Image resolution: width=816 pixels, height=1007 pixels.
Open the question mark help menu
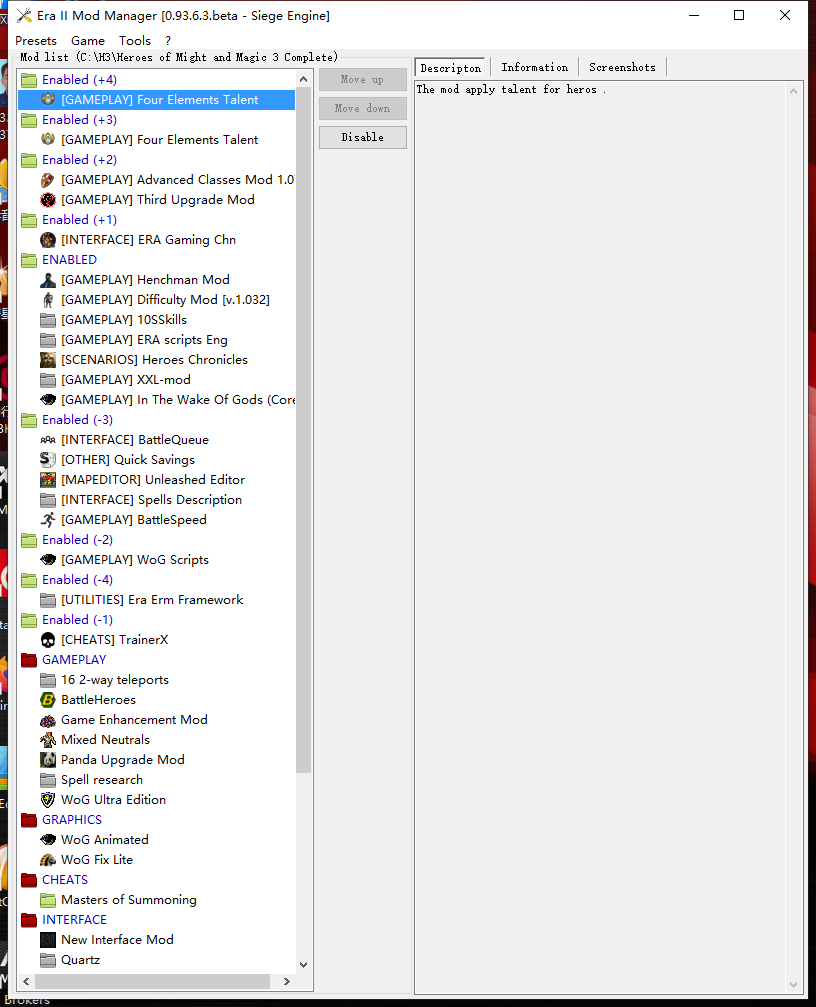(168, 40)
